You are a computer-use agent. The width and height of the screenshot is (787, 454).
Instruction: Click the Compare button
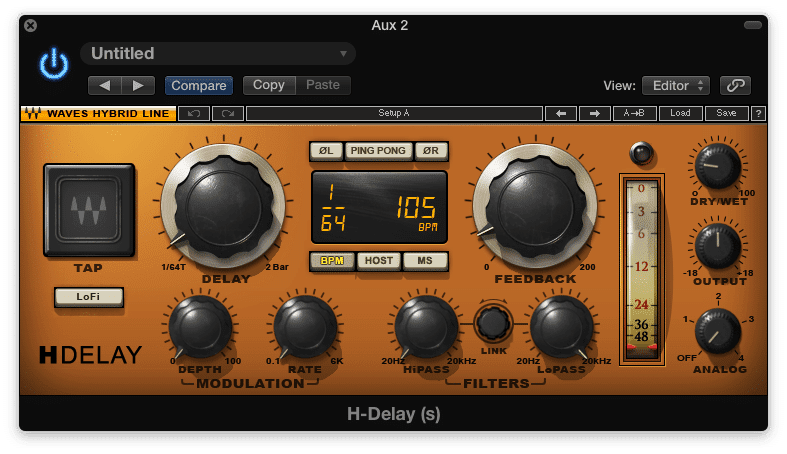199,85
